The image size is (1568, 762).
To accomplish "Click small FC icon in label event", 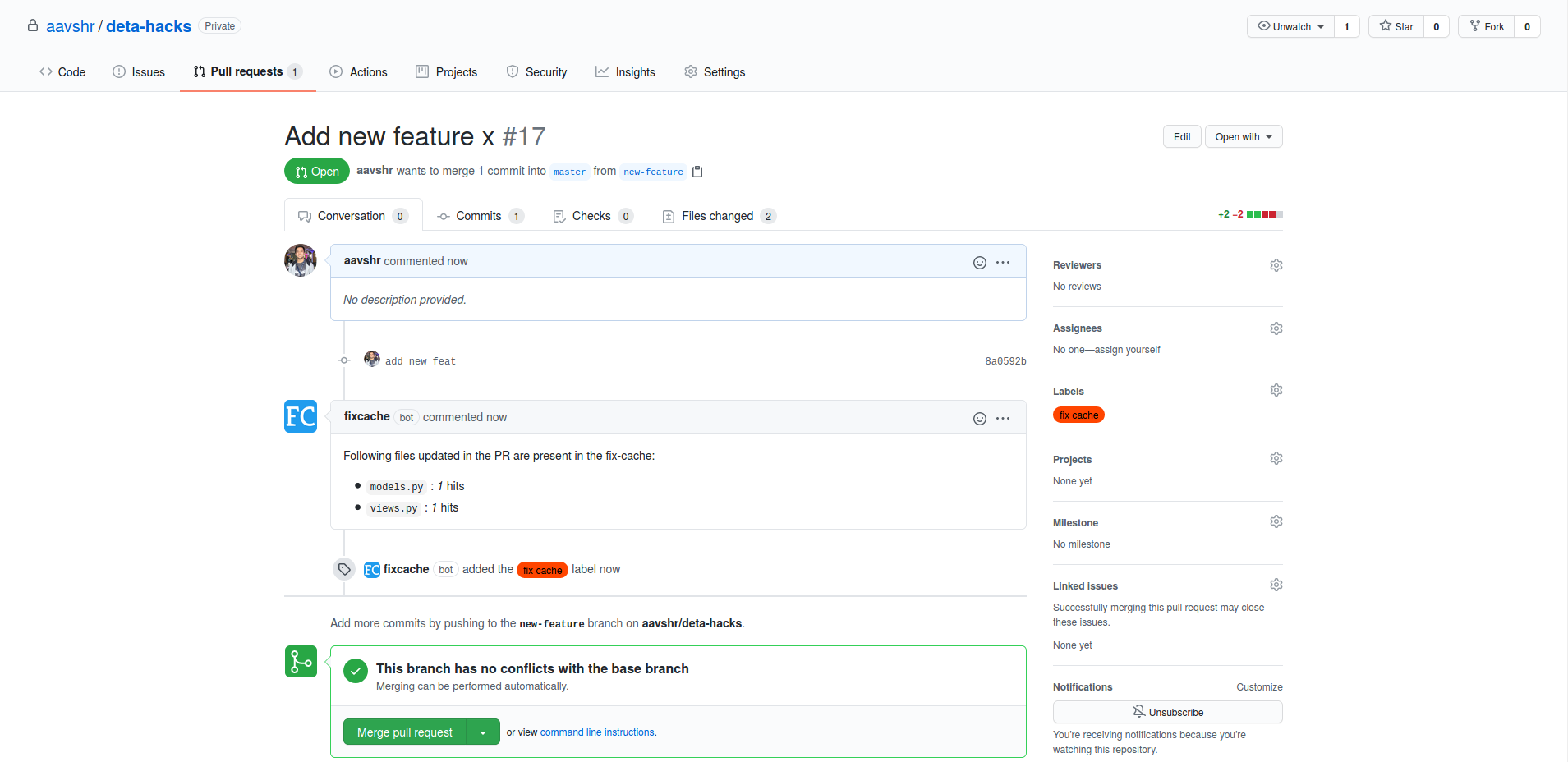I will 372,570.
